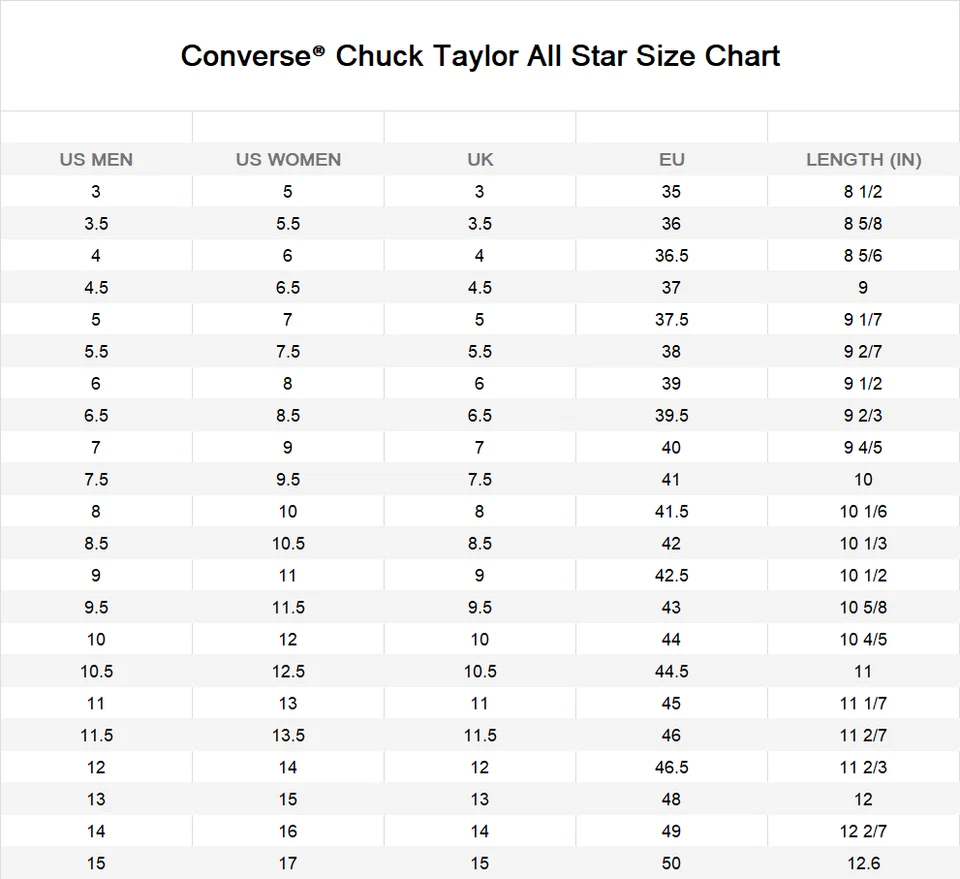Select the 12.6 length cell

[863, 864]
